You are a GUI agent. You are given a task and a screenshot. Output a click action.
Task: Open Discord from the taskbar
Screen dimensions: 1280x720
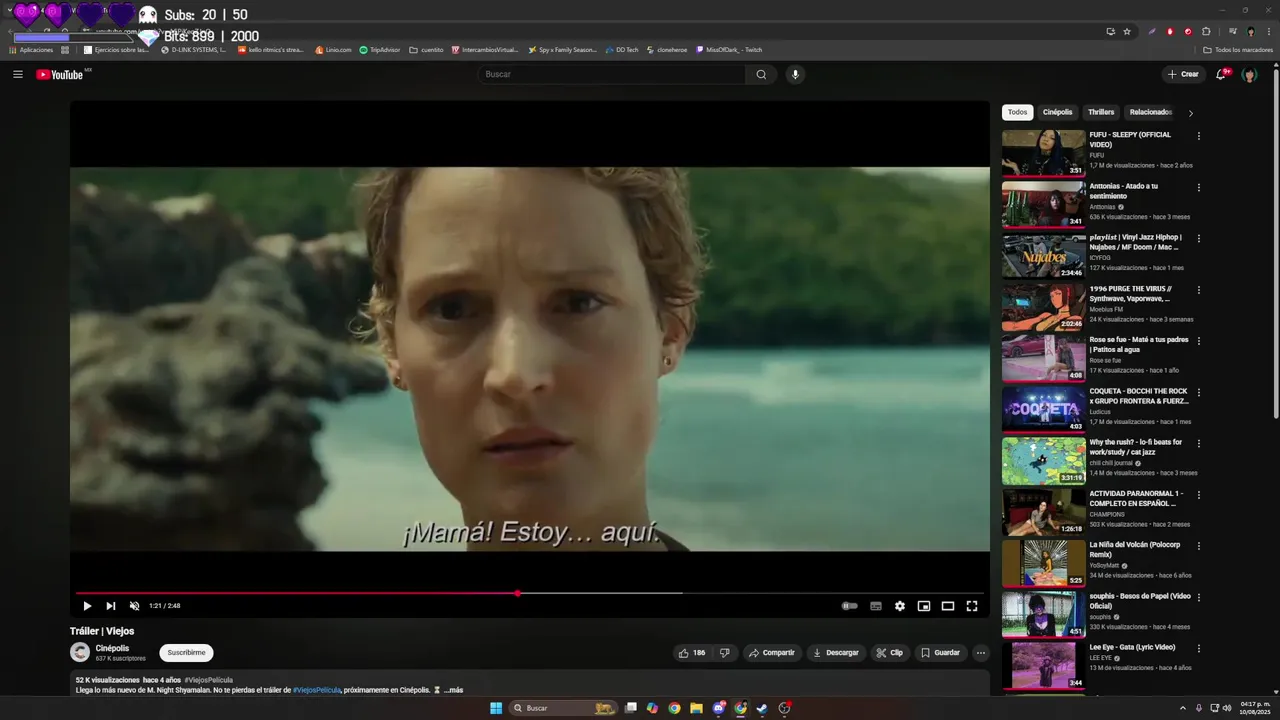tap(718, 708)
